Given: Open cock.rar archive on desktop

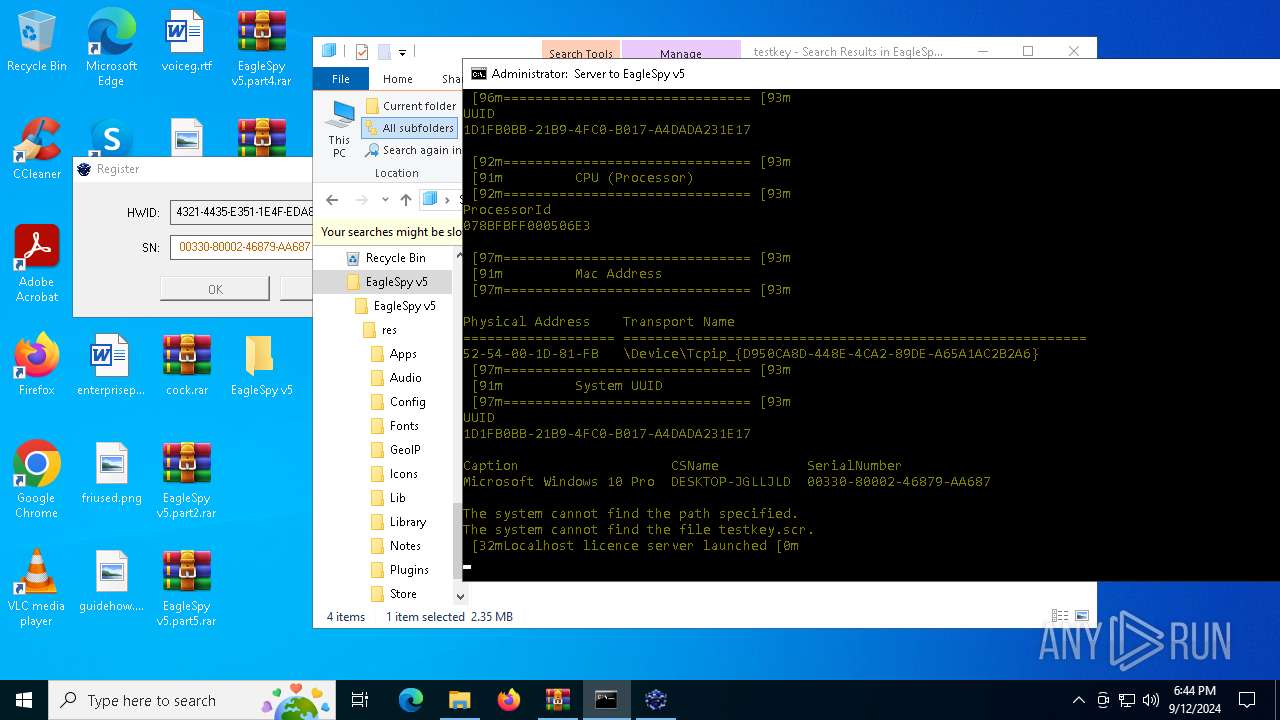Looking at the screenshot, I should (x=186, y=365).
